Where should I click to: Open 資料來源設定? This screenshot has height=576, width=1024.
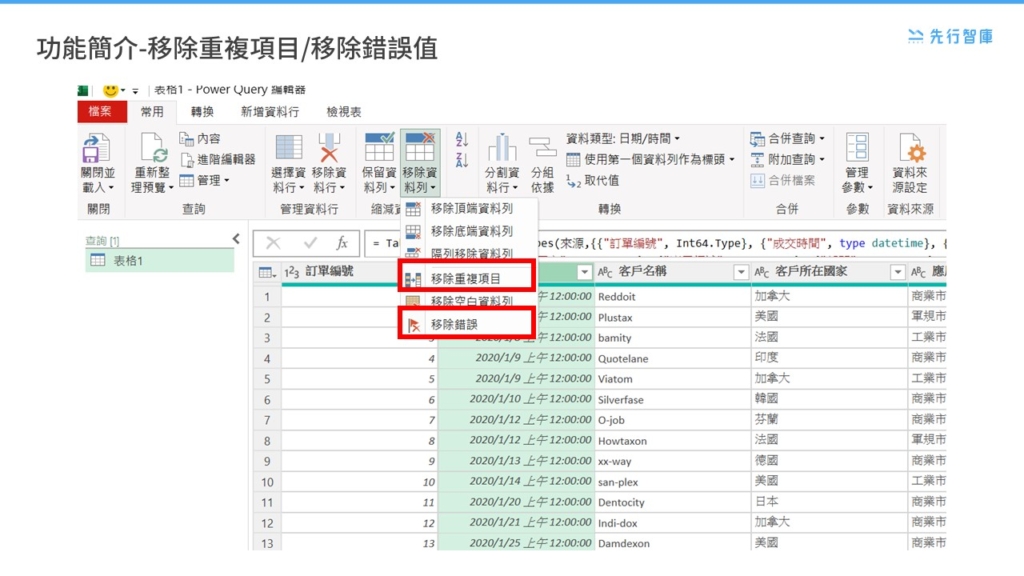(x=909, y=155)
